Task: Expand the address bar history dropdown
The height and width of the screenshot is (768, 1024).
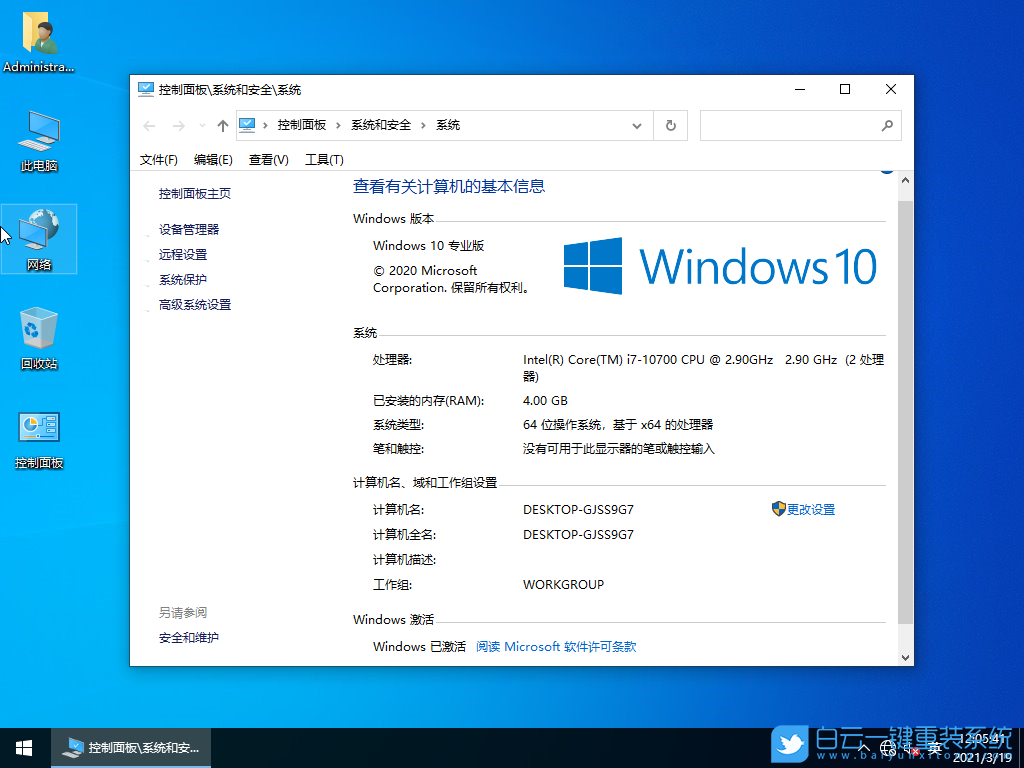Action: [637, 125]
